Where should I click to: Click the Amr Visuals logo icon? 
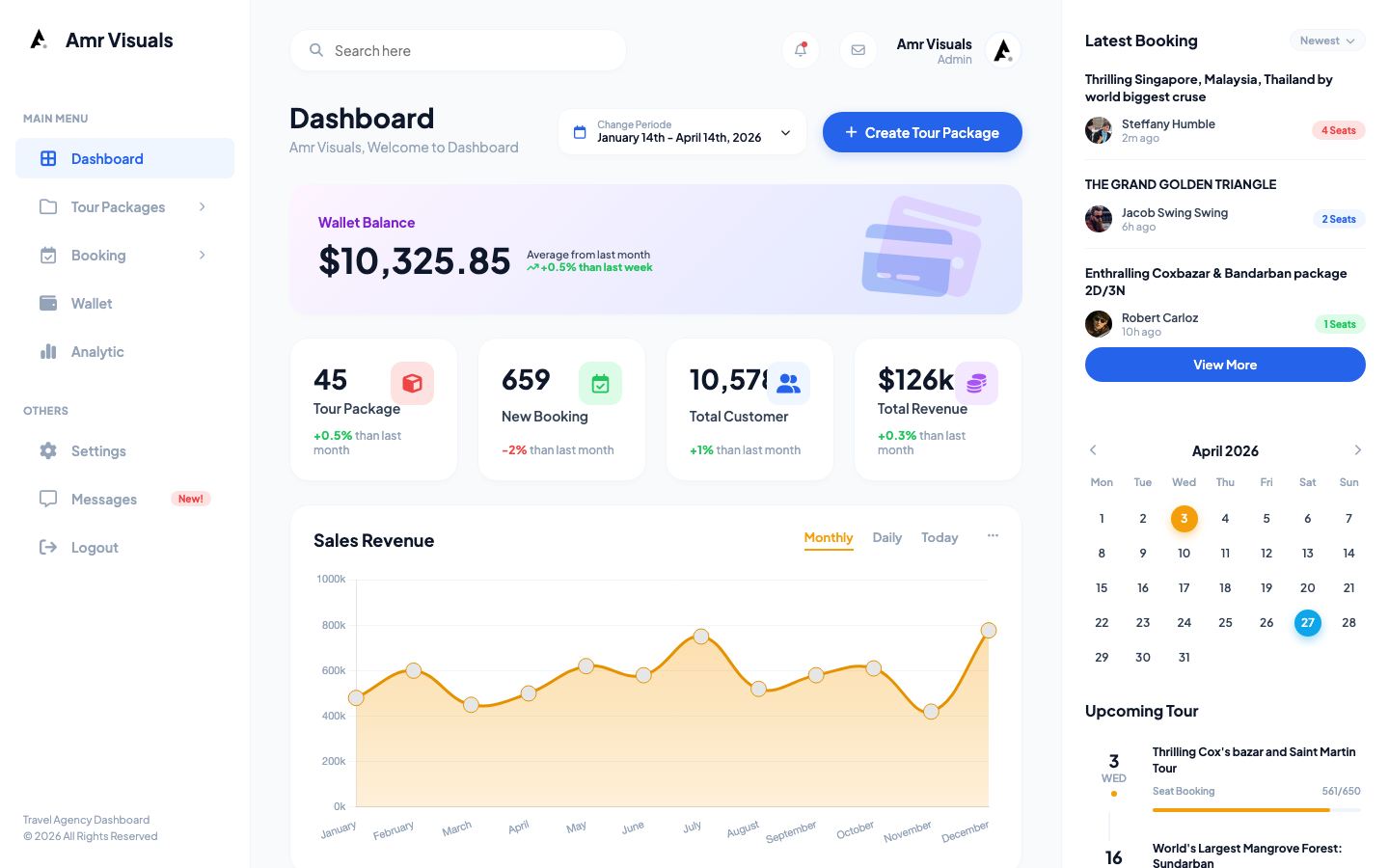coord(39,40)
